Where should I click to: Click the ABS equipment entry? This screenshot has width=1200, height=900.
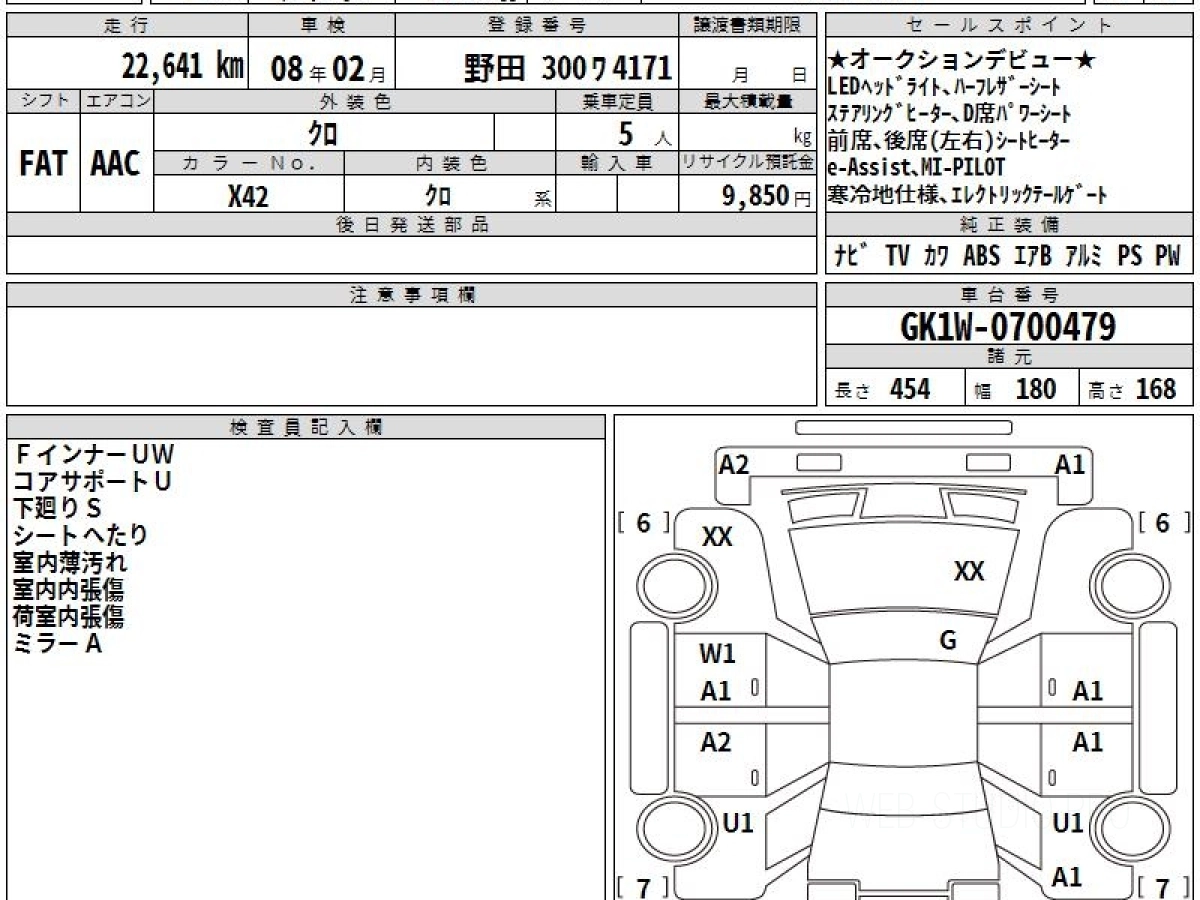[981, 256]
